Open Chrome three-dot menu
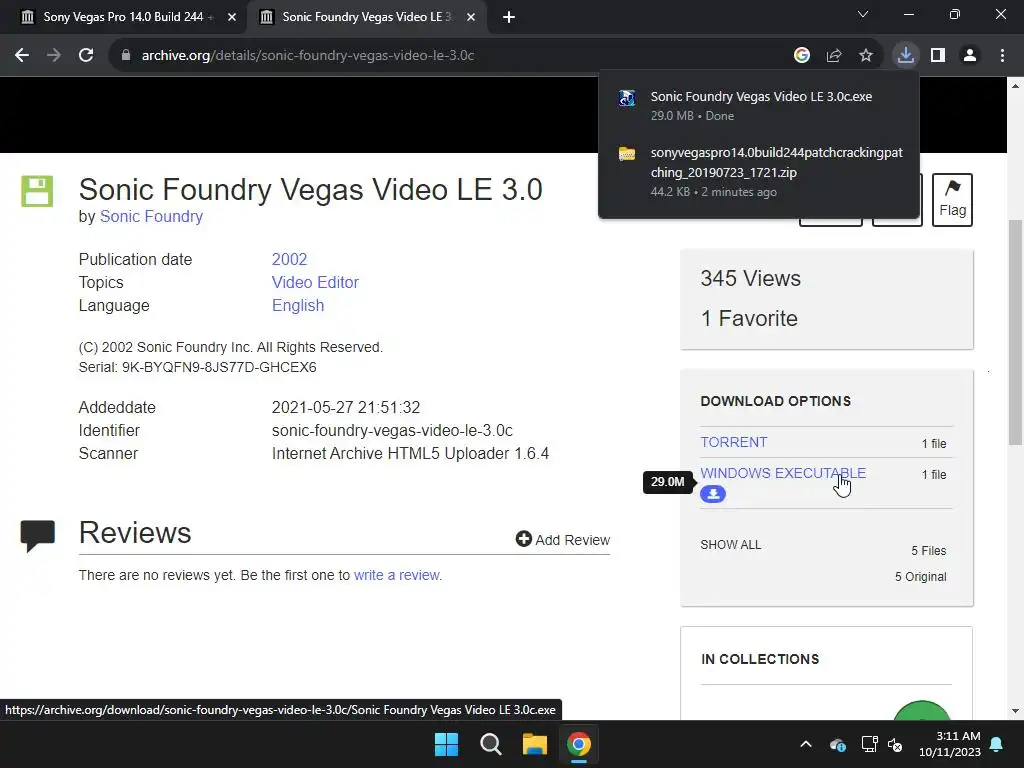Image resolution: width=1024 pixels, height=768 pixels. coord(1002,56)
